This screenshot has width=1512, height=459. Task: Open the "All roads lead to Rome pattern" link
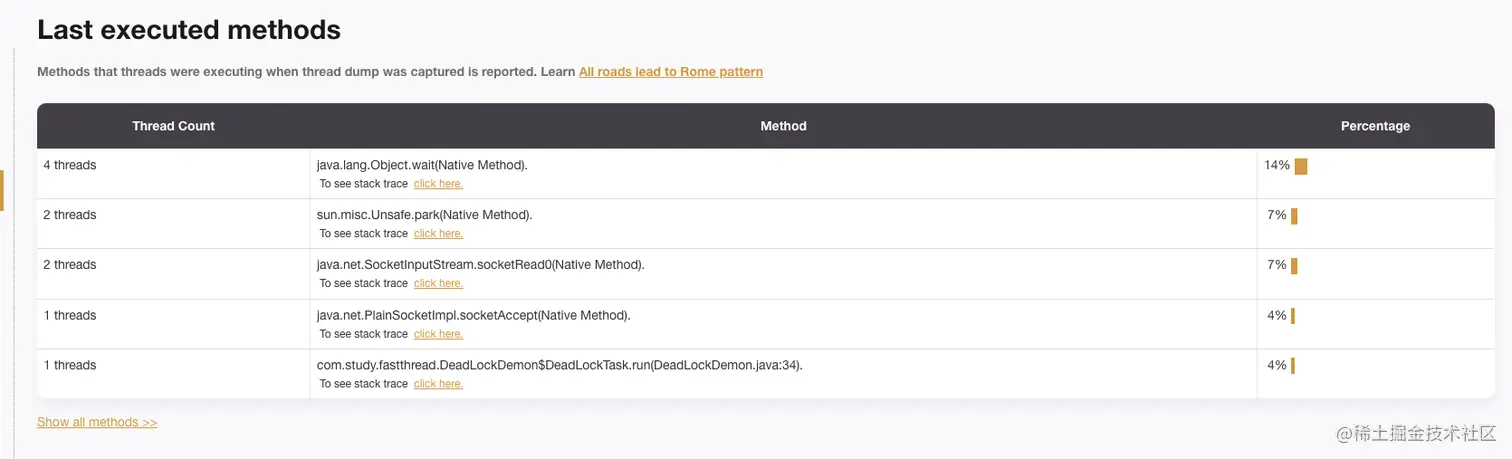670,72
